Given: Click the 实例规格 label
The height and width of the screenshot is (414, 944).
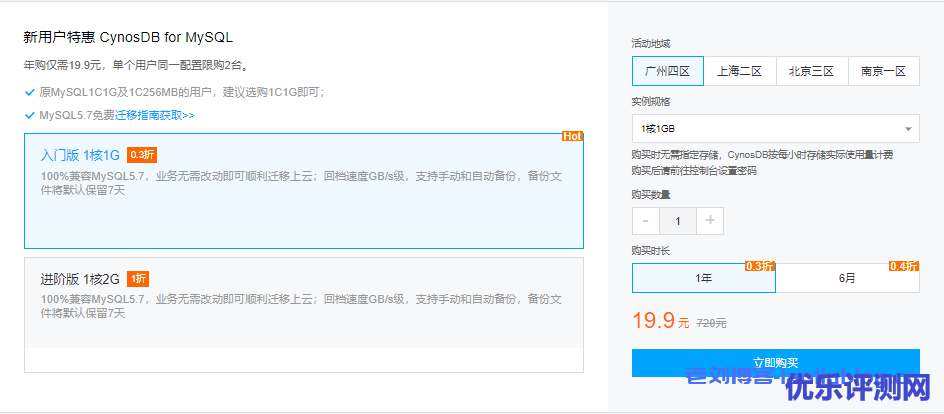Looking at the screenshot, I should click(651, 102).
